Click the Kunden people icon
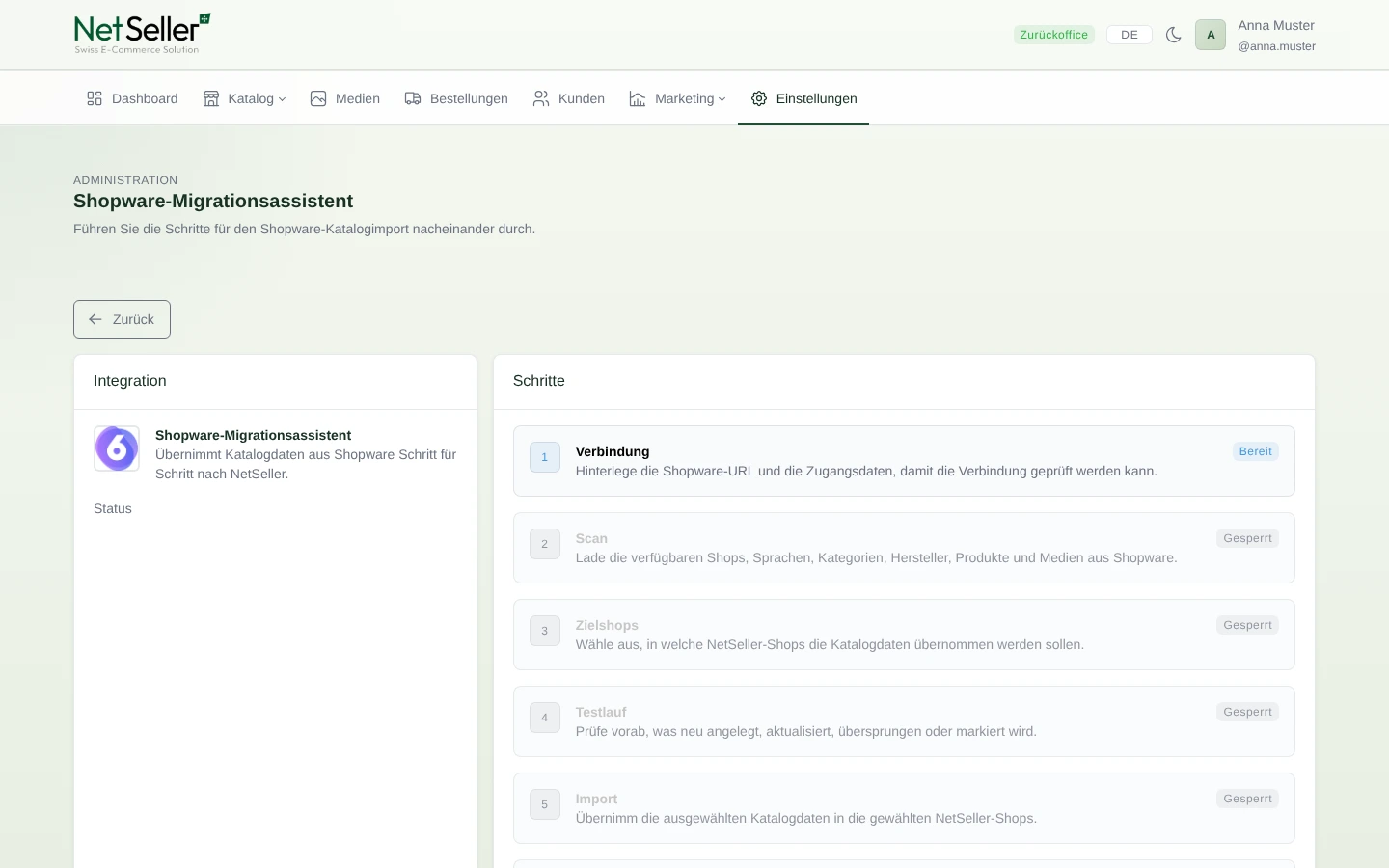1389x868 pixels. pyautogui.click(x=541, y=98)
